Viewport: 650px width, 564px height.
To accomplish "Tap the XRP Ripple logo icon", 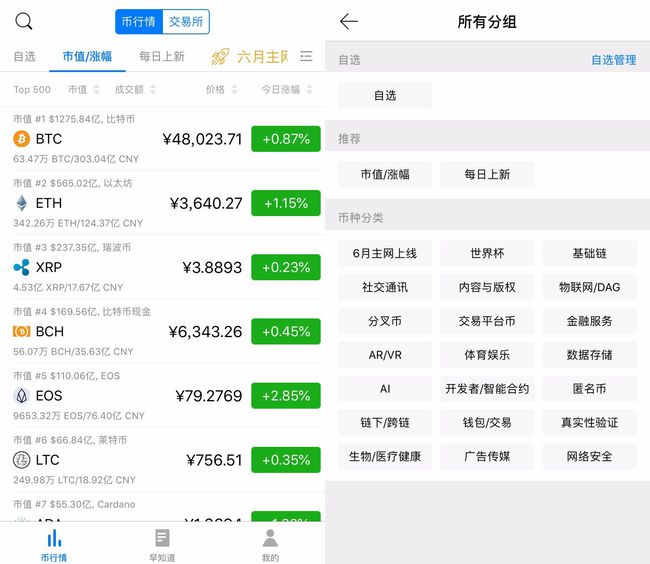I will pos(22,267).
